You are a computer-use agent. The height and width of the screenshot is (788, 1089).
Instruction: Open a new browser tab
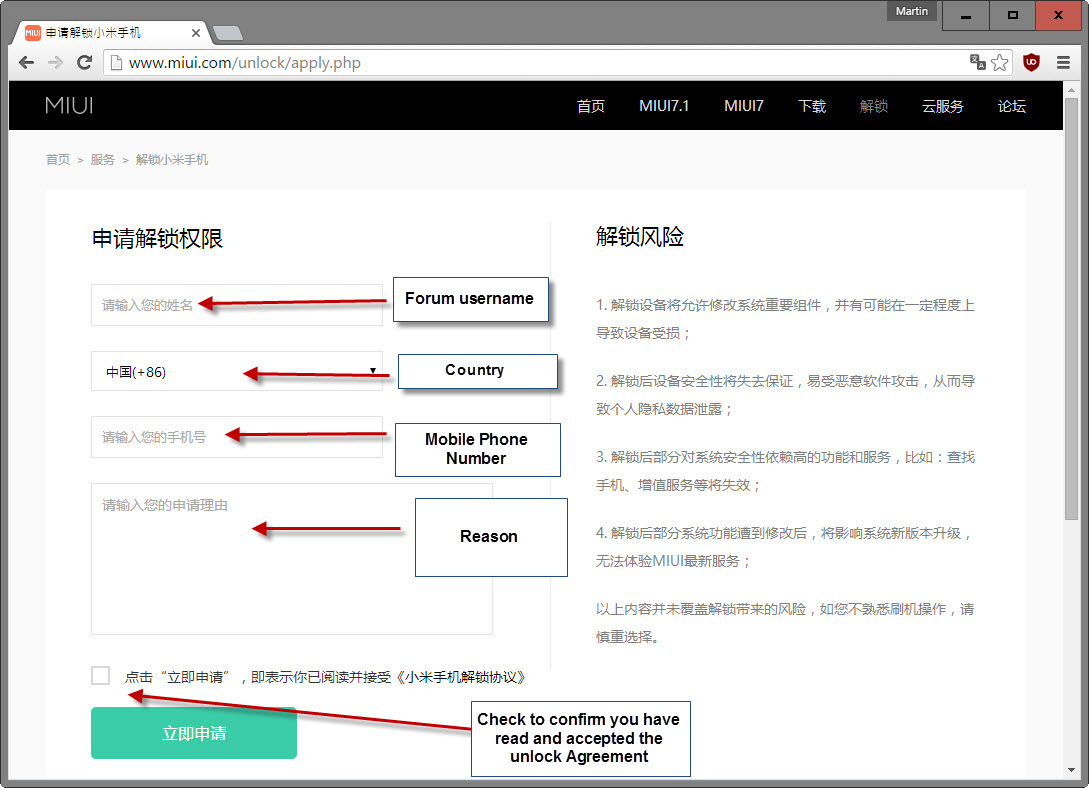[228, 33]
